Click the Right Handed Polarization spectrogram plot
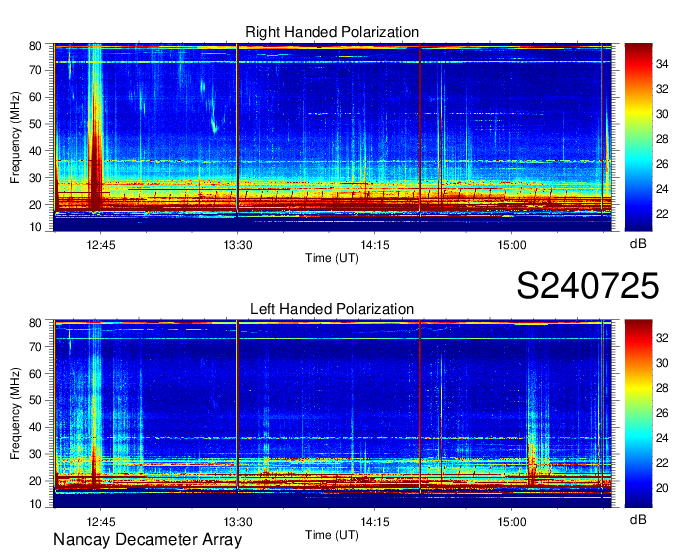The image size is (680, 552). click(x=333, y=137)
